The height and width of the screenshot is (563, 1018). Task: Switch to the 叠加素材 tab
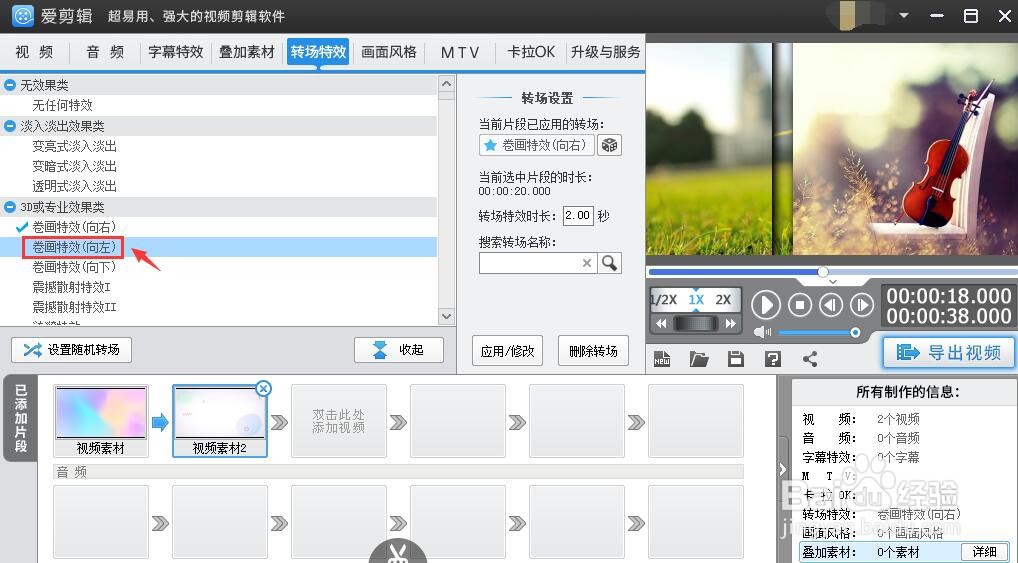click(x=247, y=52)
